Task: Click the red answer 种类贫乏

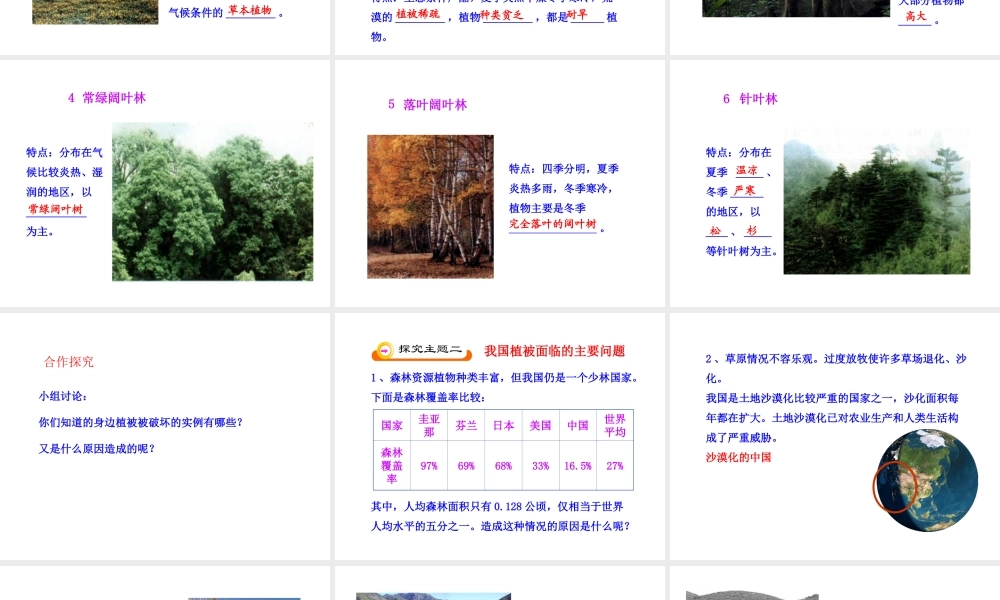Action: tap(502, 15)
